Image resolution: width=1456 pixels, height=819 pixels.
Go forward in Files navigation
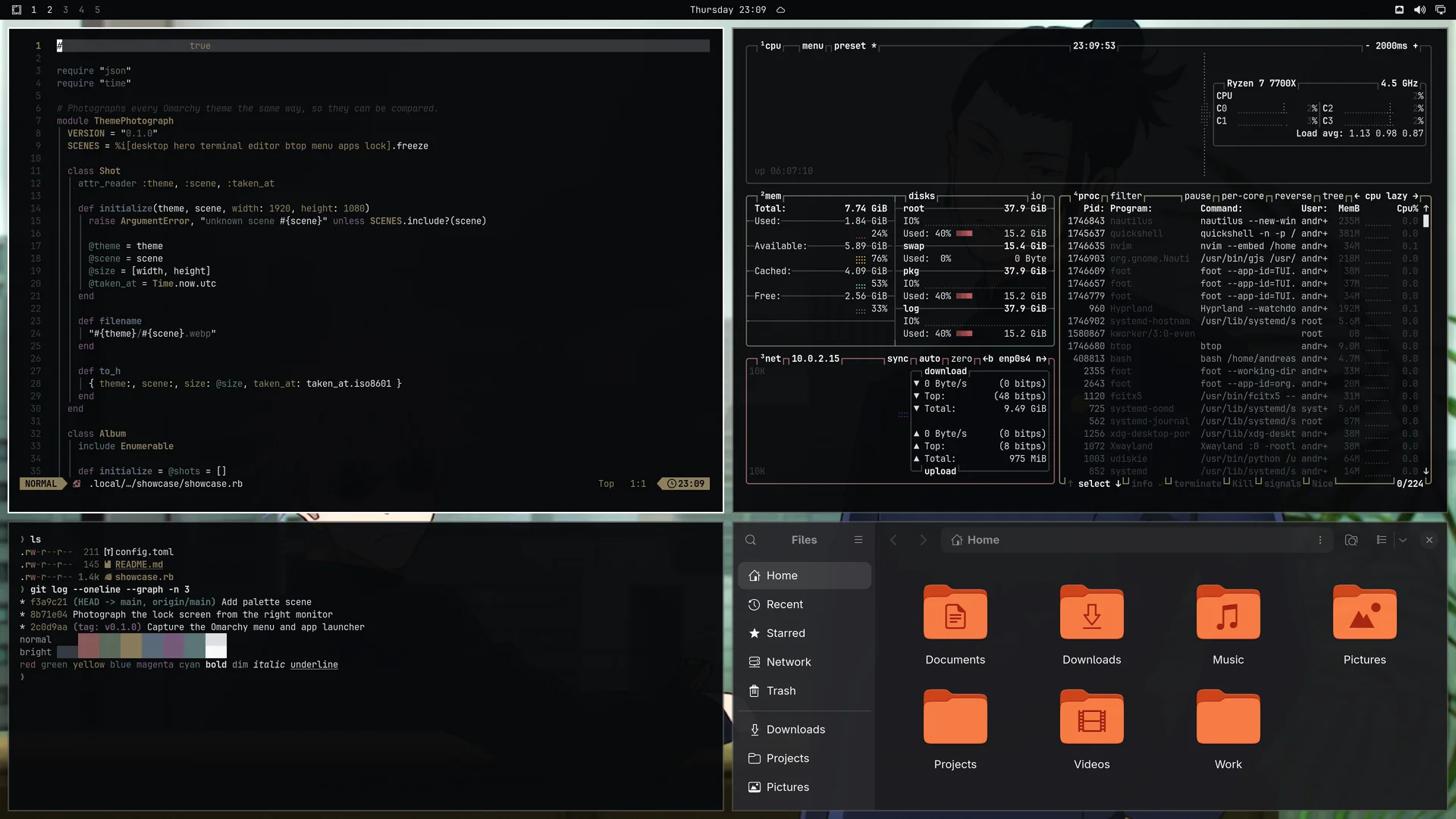(923, 540)
